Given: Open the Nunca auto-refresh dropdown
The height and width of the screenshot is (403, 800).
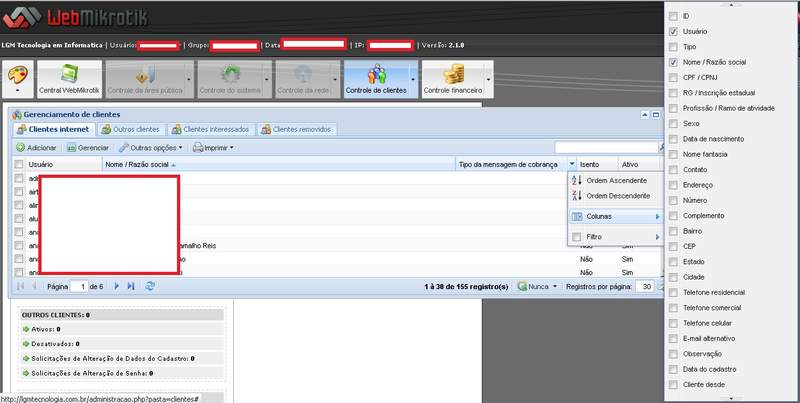Looking at the screenshot, I should click(537, 287).
